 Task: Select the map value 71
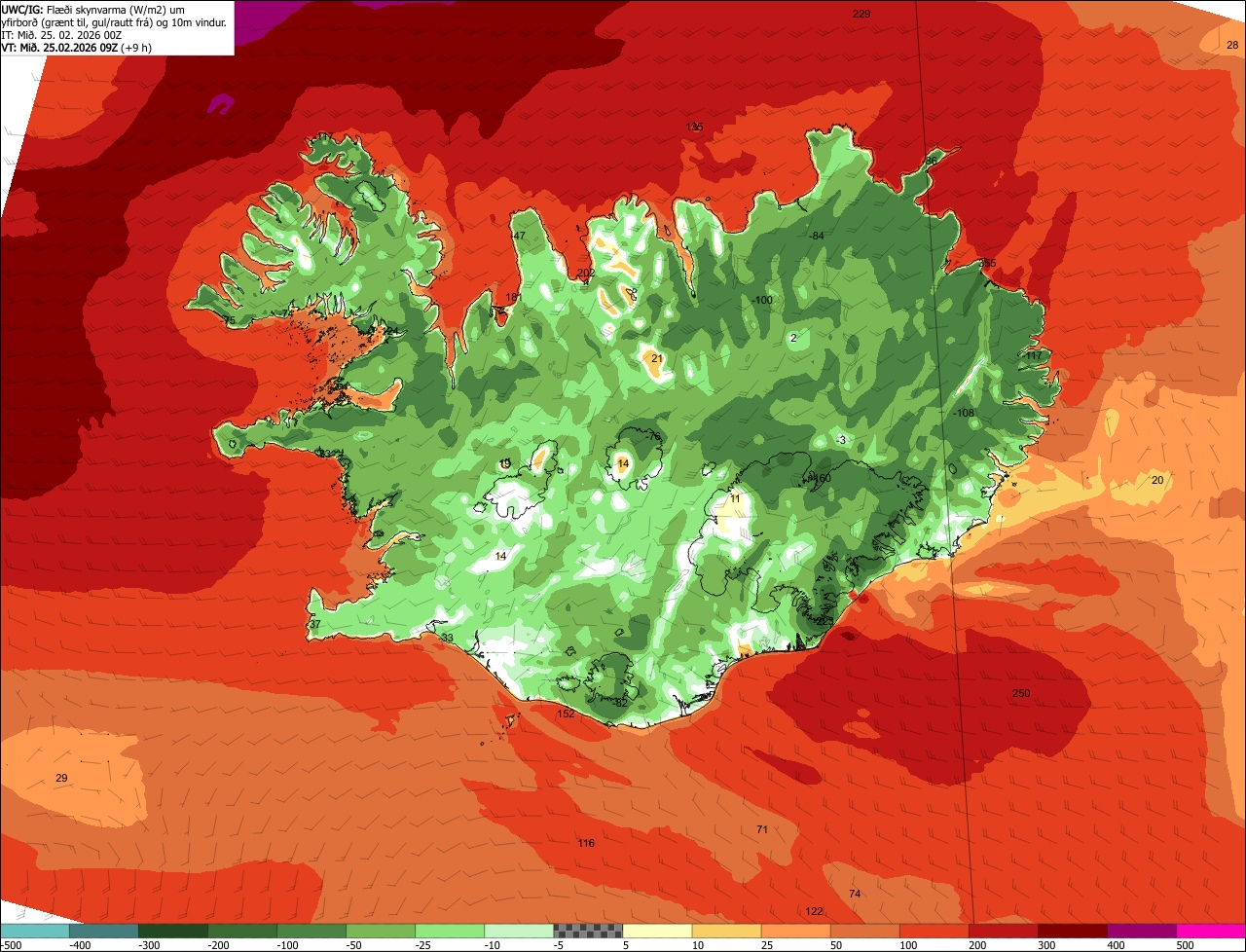[762, 829]
